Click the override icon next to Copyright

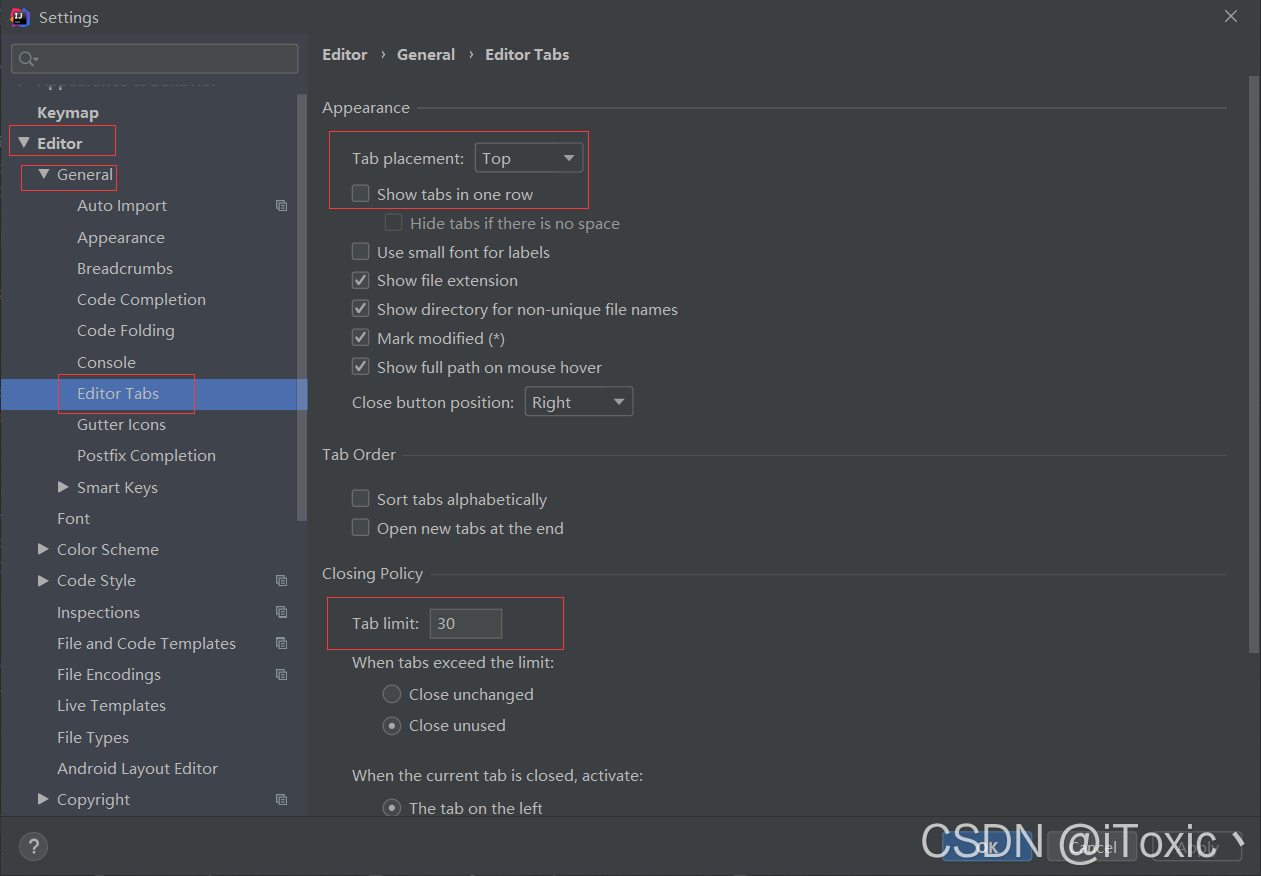pos(281,799)
